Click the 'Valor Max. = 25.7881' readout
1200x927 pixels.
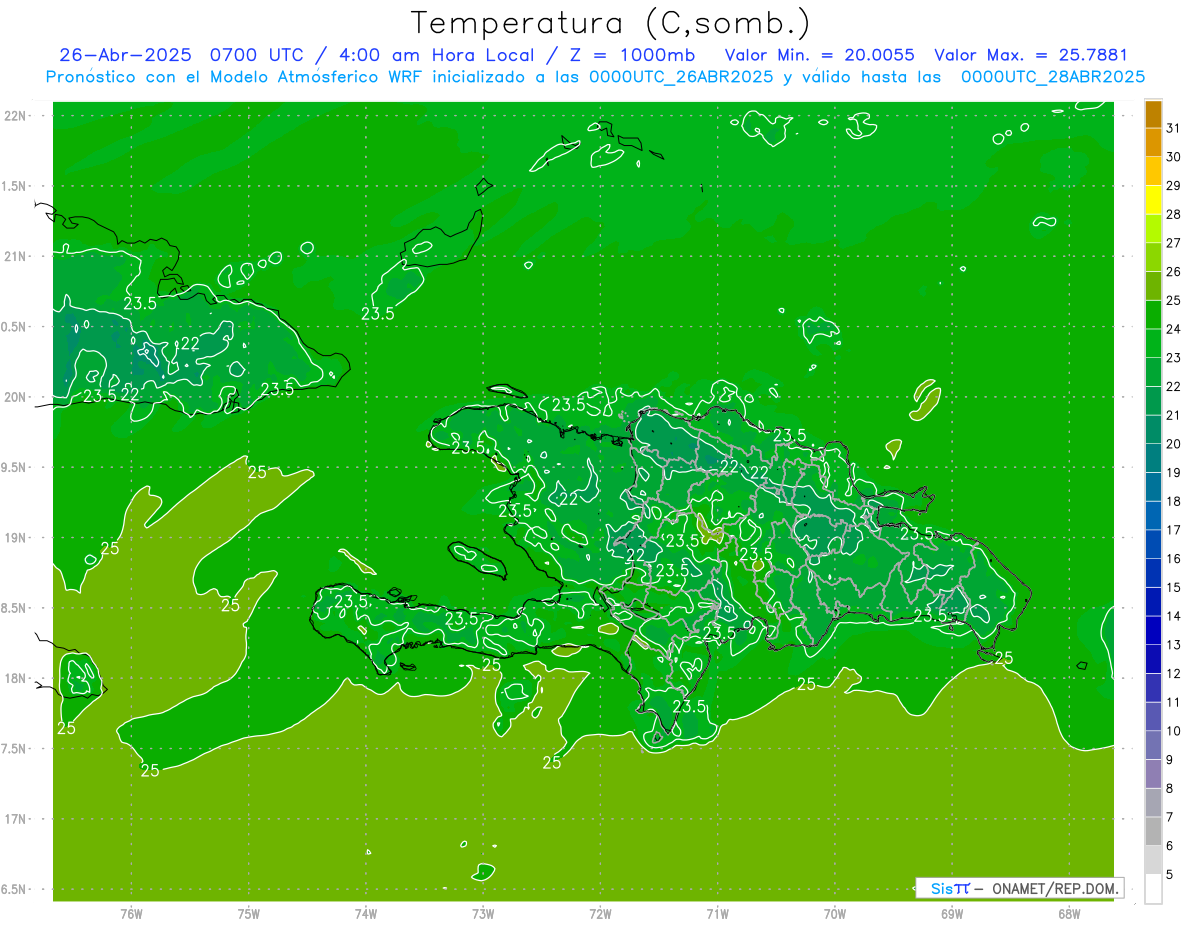pos(1031,55)
